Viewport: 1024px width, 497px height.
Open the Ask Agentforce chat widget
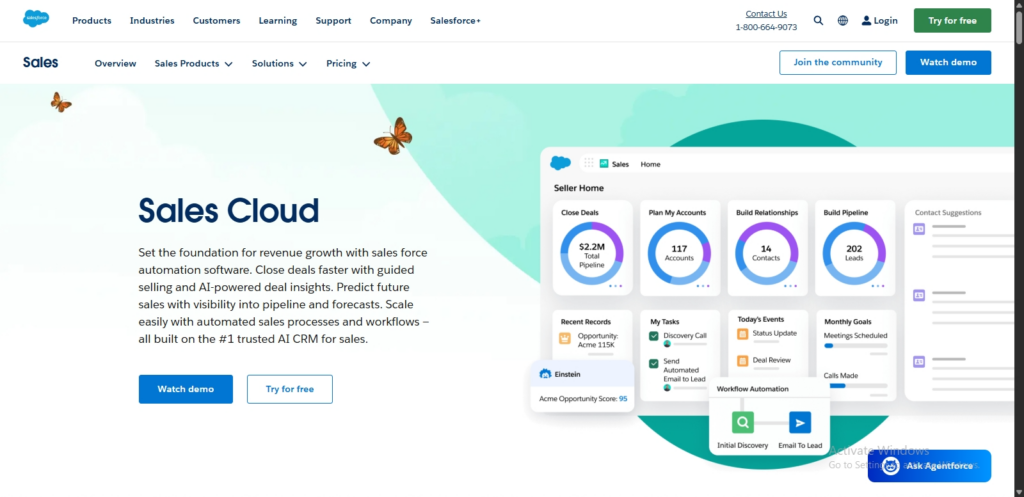(x=929, y=466)
